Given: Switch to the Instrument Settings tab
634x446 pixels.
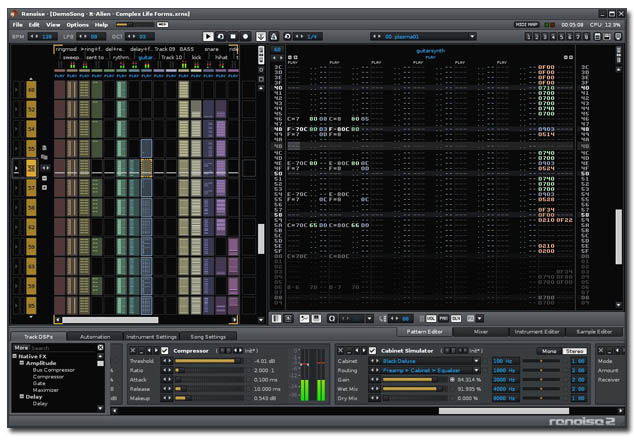Looking at the screenshot, I should click(151, 336).
